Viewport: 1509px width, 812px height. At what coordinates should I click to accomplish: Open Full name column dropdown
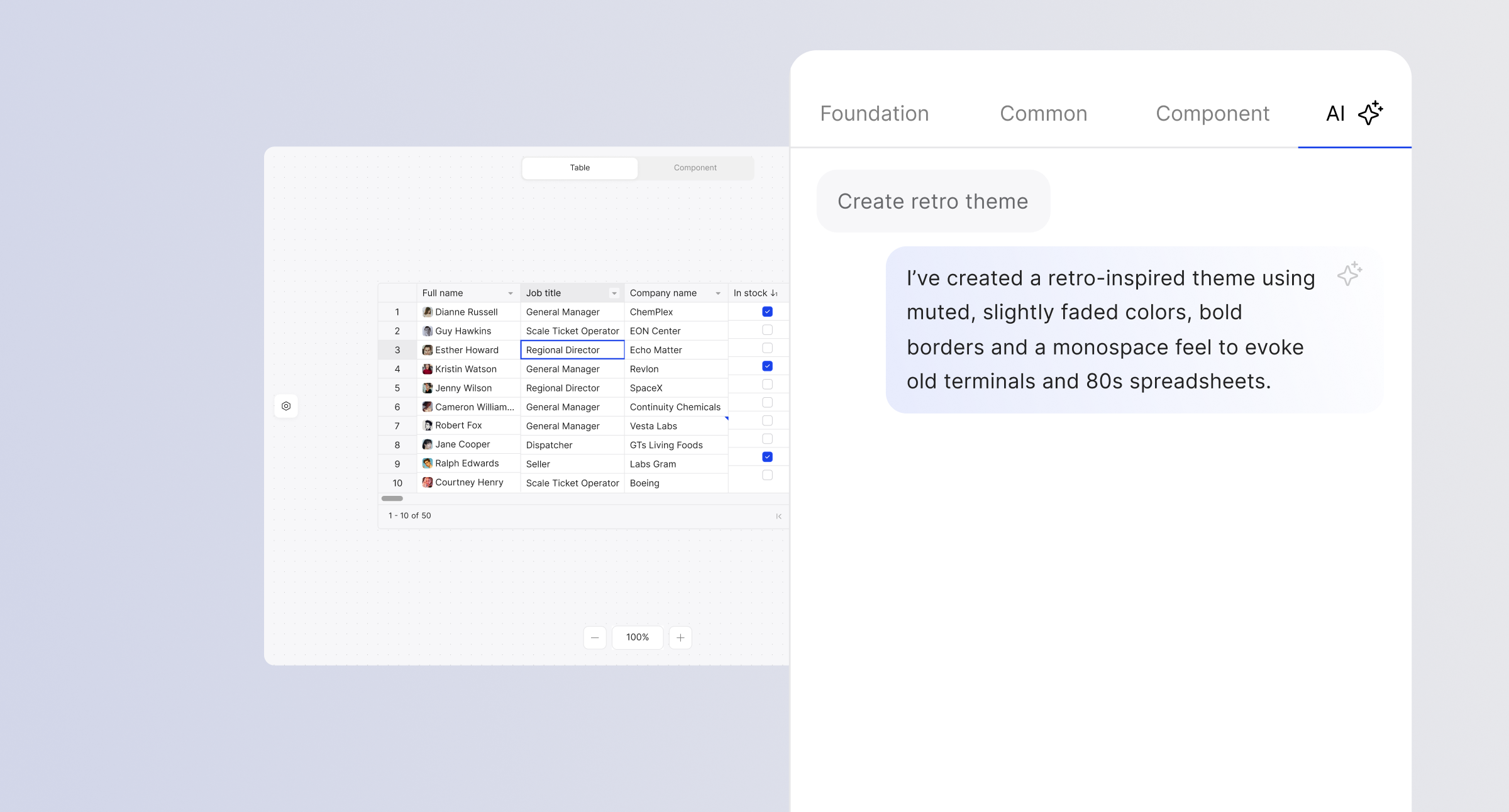pyautogui.click(x=511, y=294)
